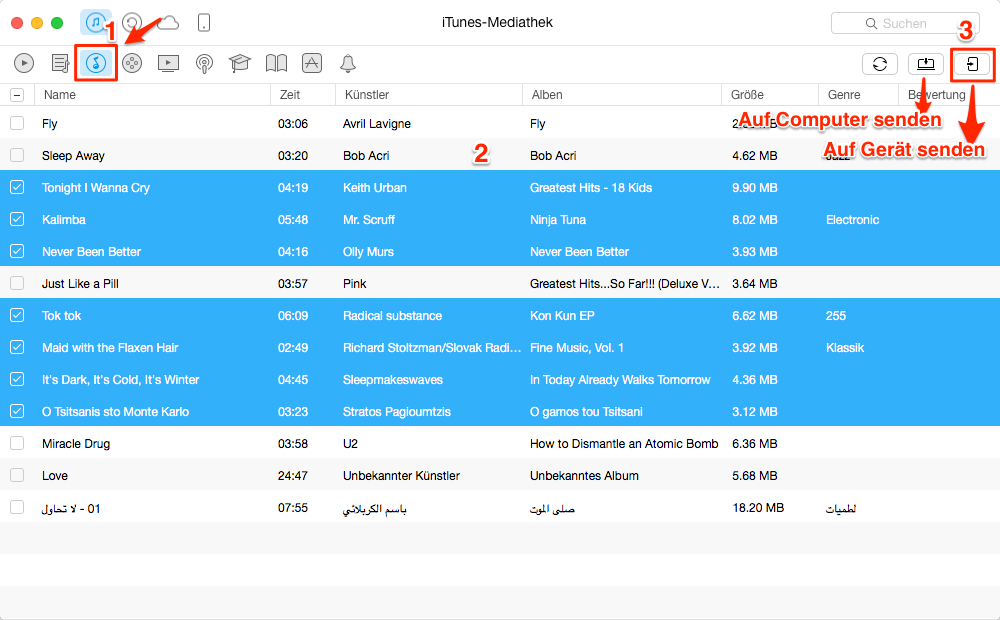Click the artist Unbekannter Künstler

click(401, 475)
